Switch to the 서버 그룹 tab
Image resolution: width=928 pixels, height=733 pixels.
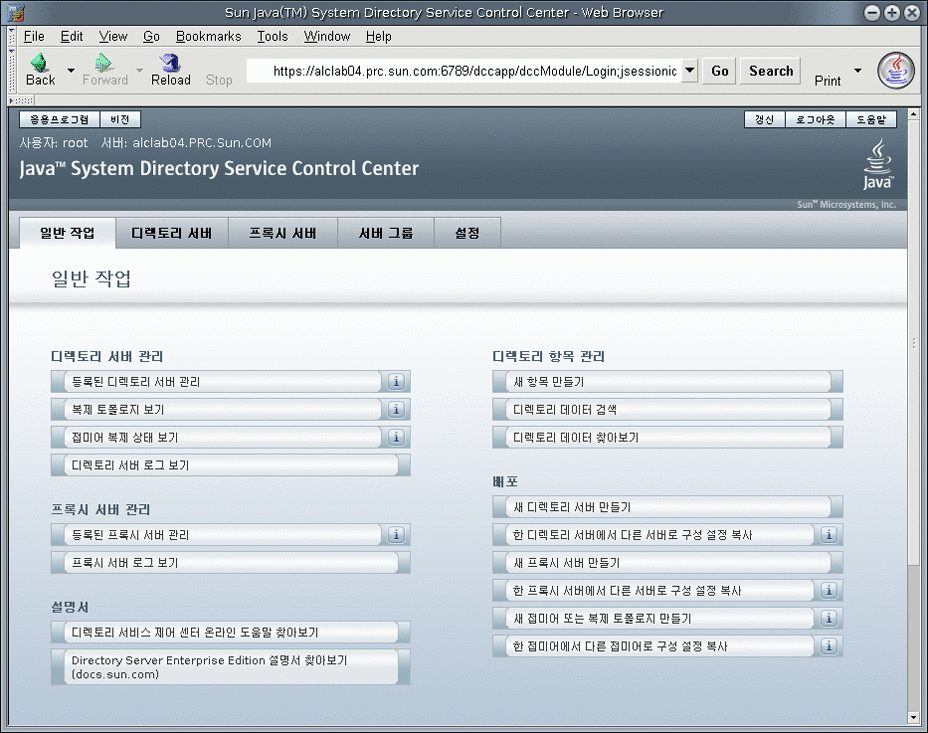click(x=386, y=233)
